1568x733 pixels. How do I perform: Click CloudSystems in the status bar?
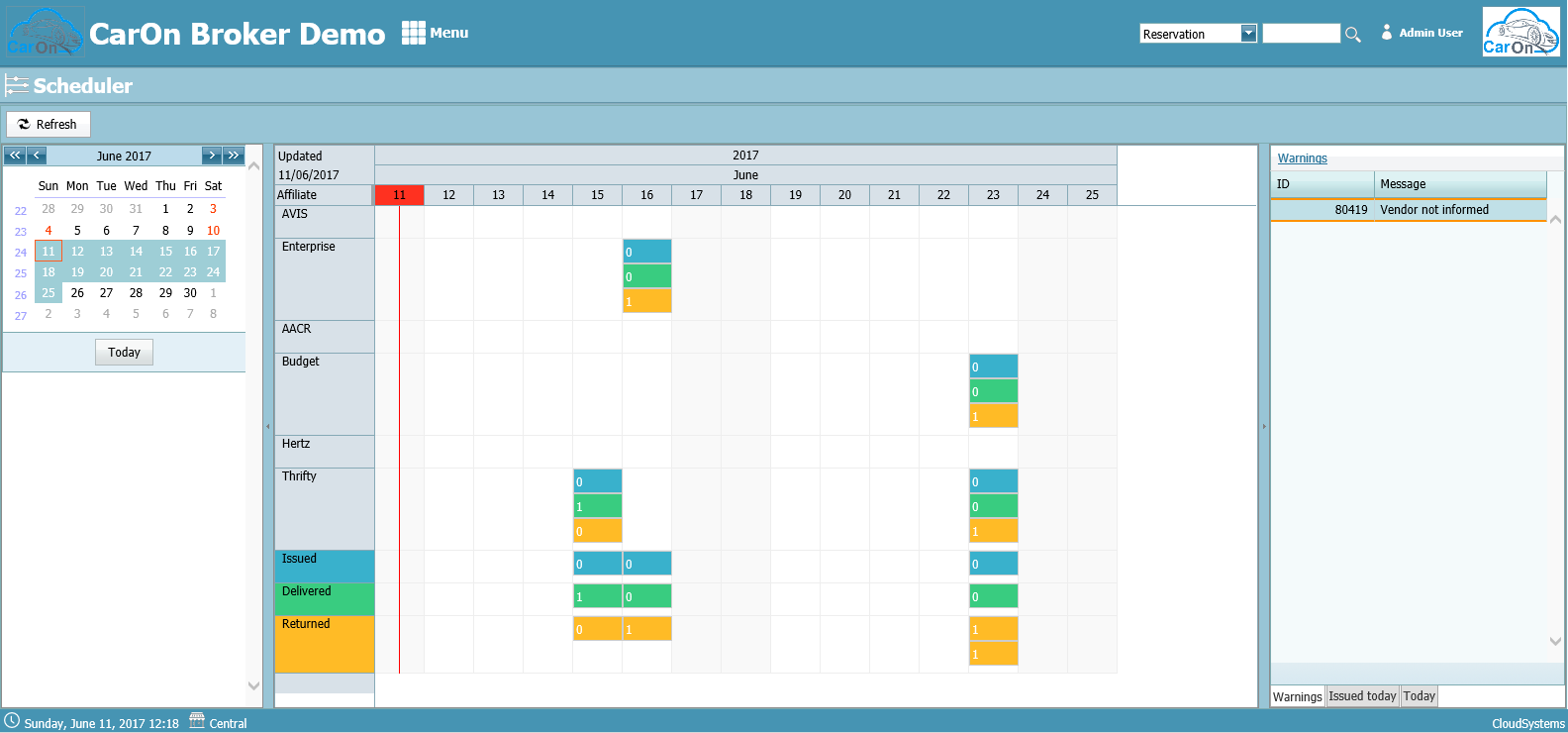coord(1528,723)
